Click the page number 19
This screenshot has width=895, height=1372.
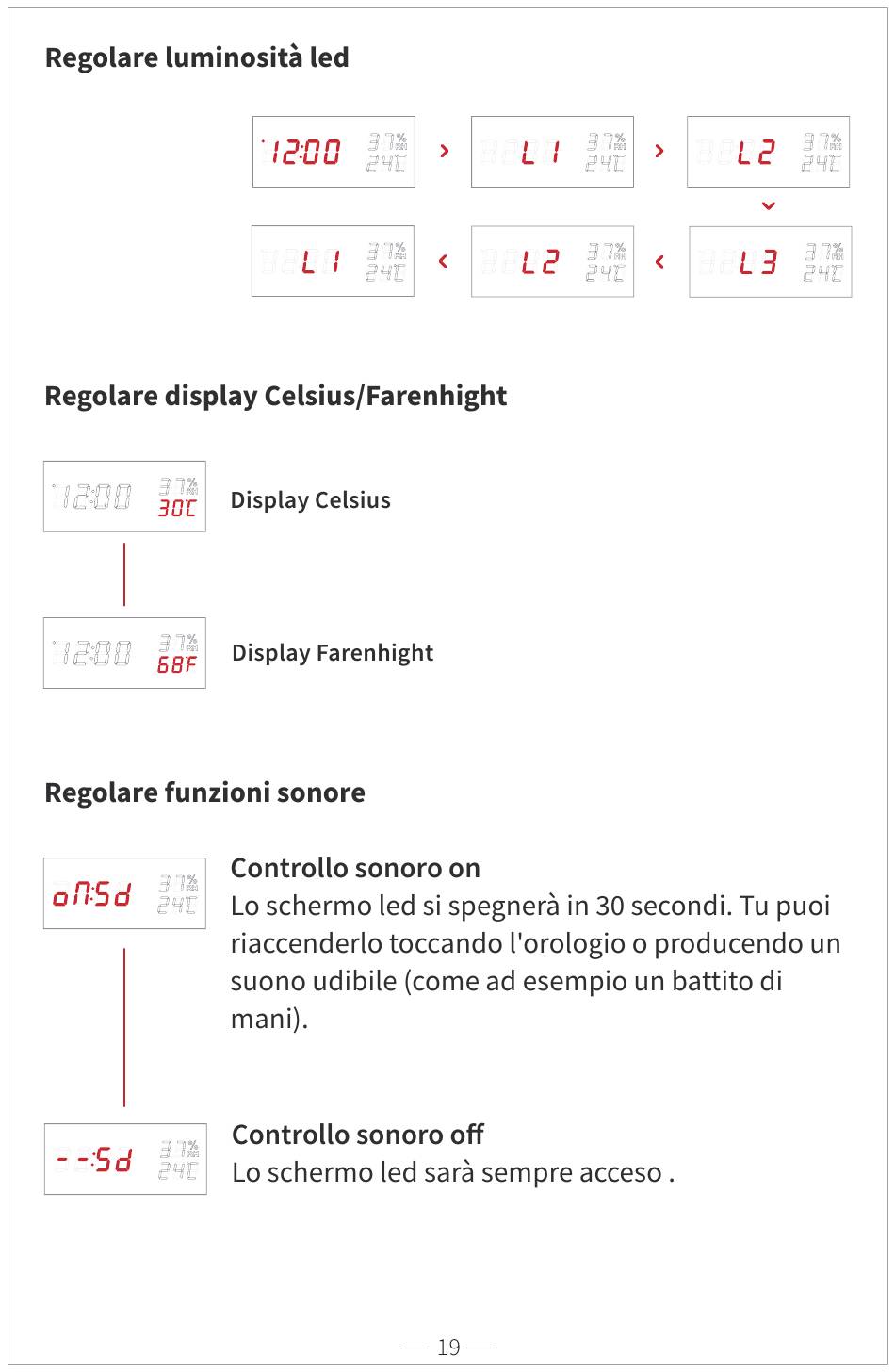click(x=448, y=1347)
